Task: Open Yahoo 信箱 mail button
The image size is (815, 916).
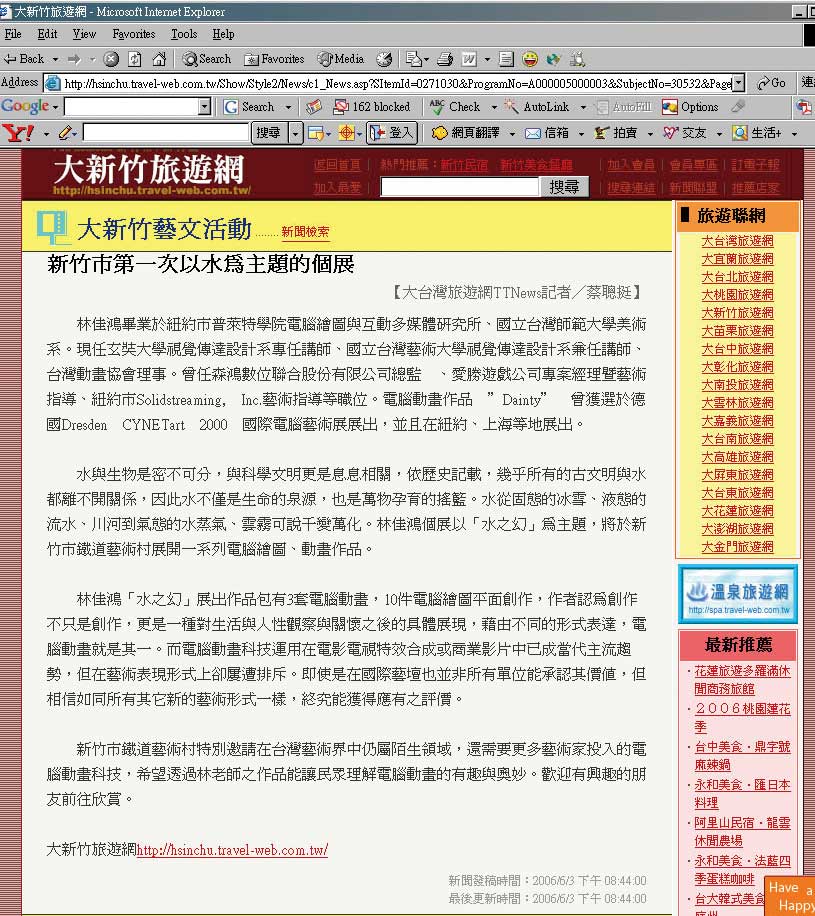Action: click(547, 133)
